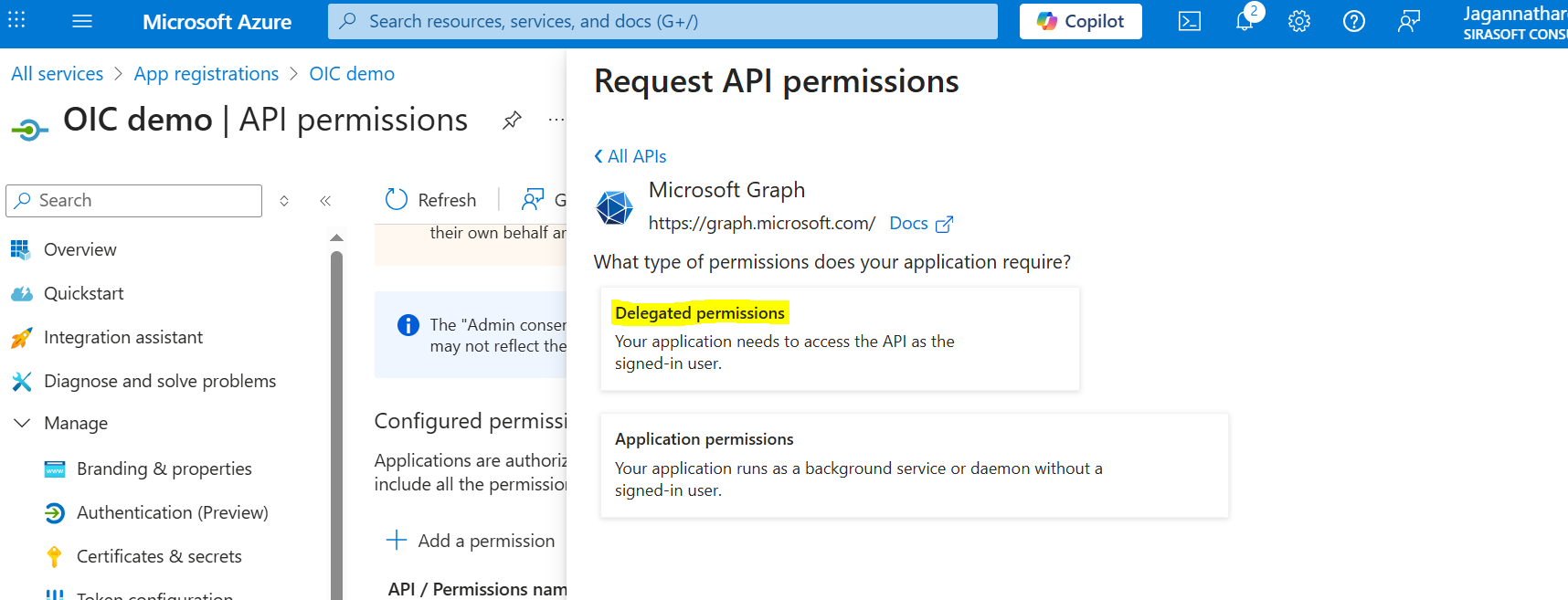Click the sidebar scrollbar up arrow

click(336, 238)
